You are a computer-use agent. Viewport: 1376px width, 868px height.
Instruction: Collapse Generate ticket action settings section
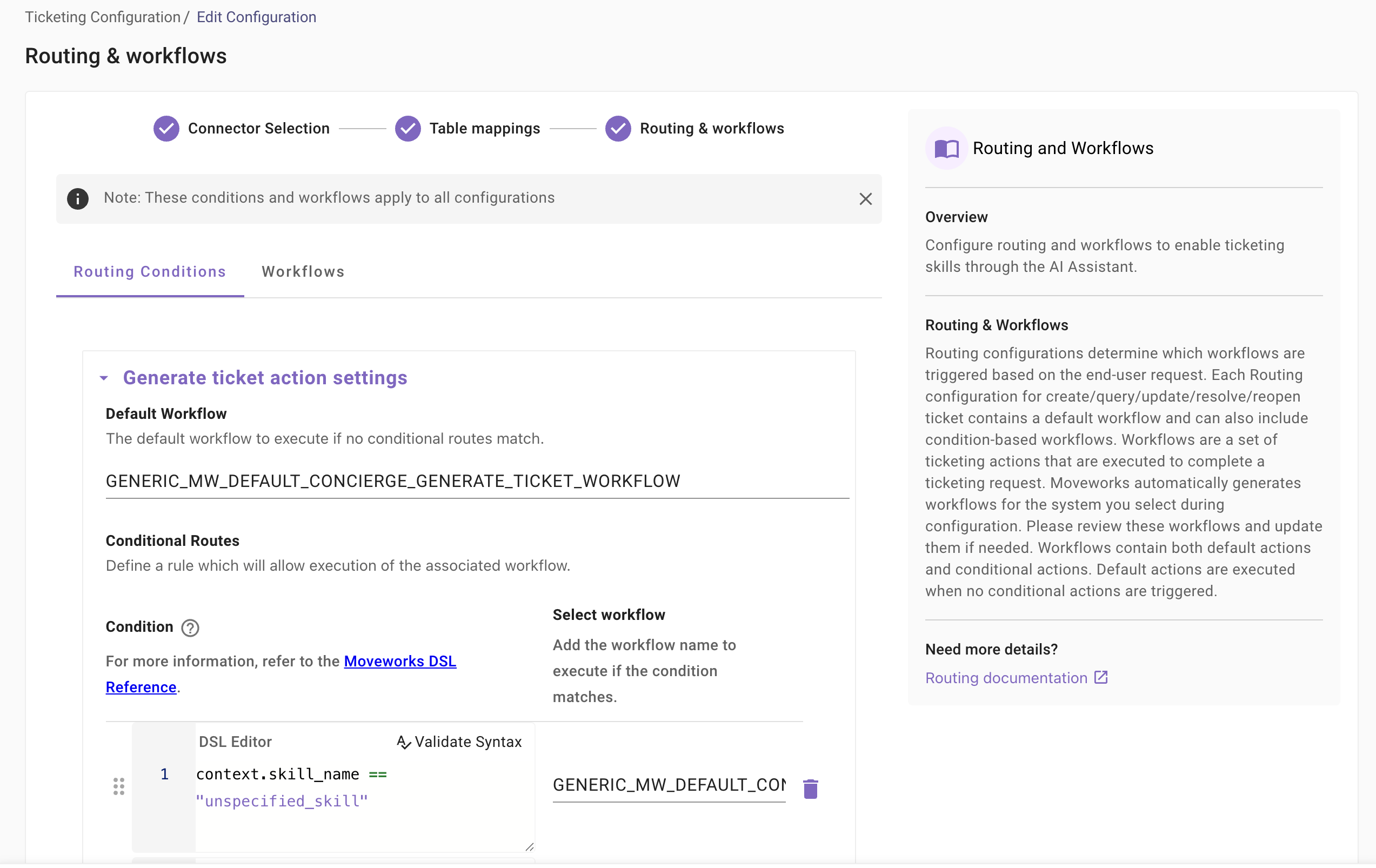[104, 378]
